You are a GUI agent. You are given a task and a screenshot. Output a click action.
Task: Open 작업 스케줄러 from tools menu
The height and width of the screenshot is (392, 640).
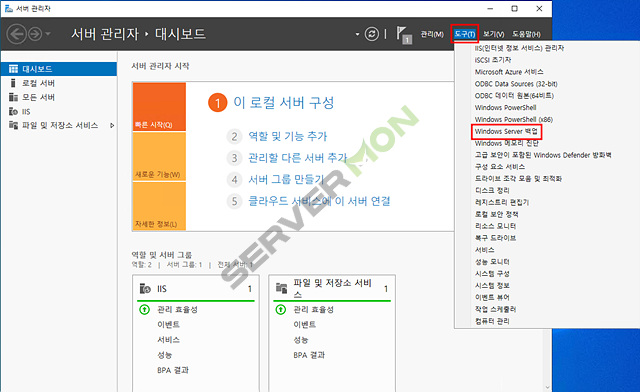click(495, 309)
